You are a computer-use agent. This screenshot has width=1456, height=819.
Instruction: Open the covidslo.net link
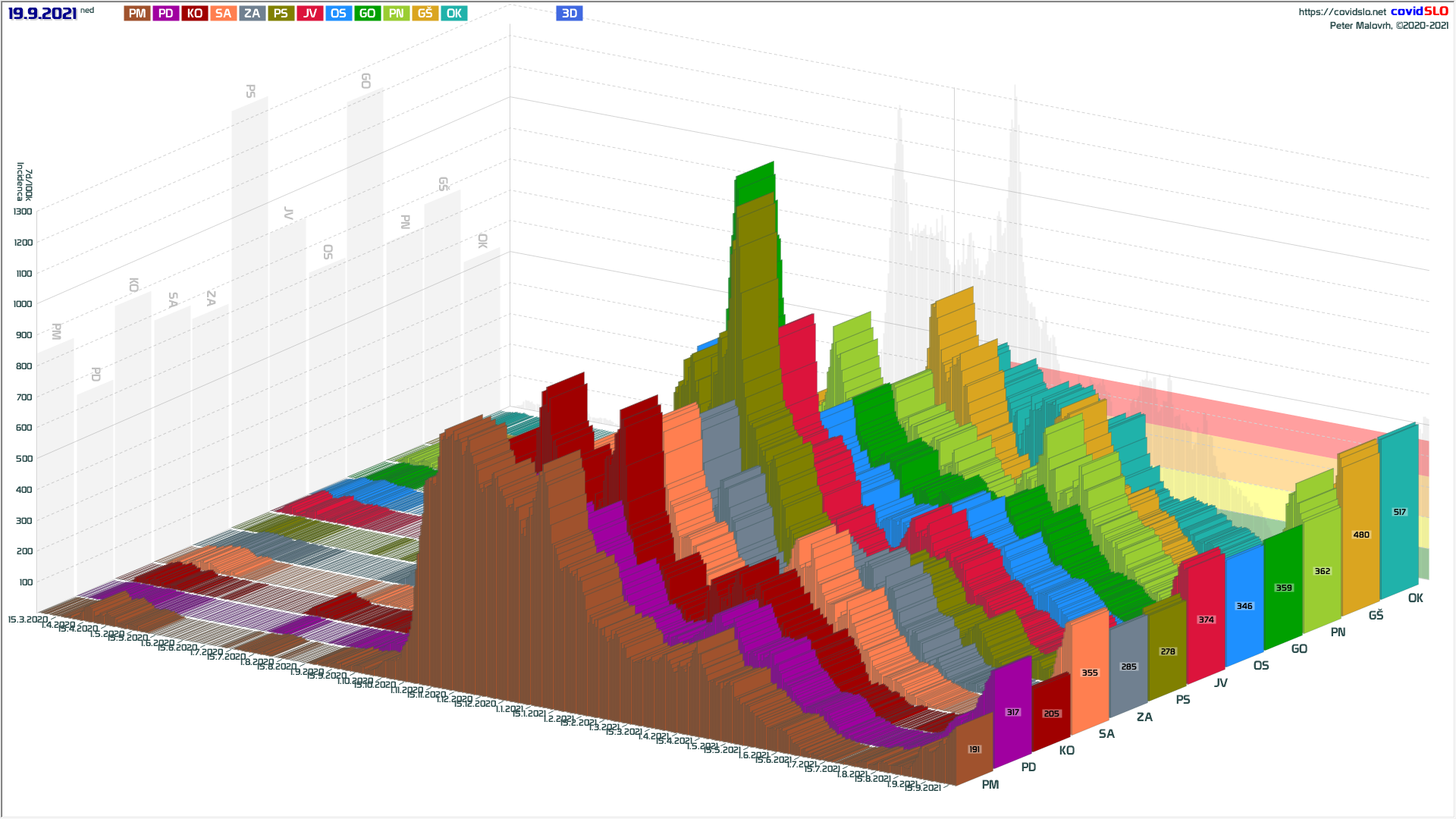(1341, 12)
